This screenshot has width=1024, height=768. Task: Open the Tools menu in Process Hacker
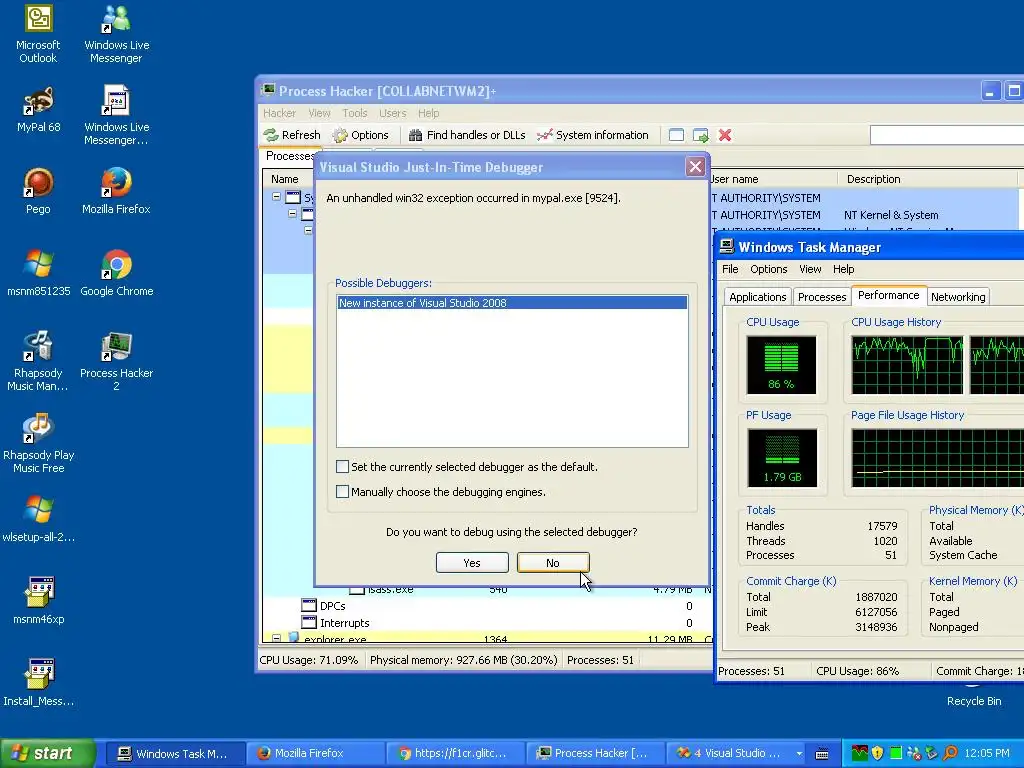click(x=355, y=113)
